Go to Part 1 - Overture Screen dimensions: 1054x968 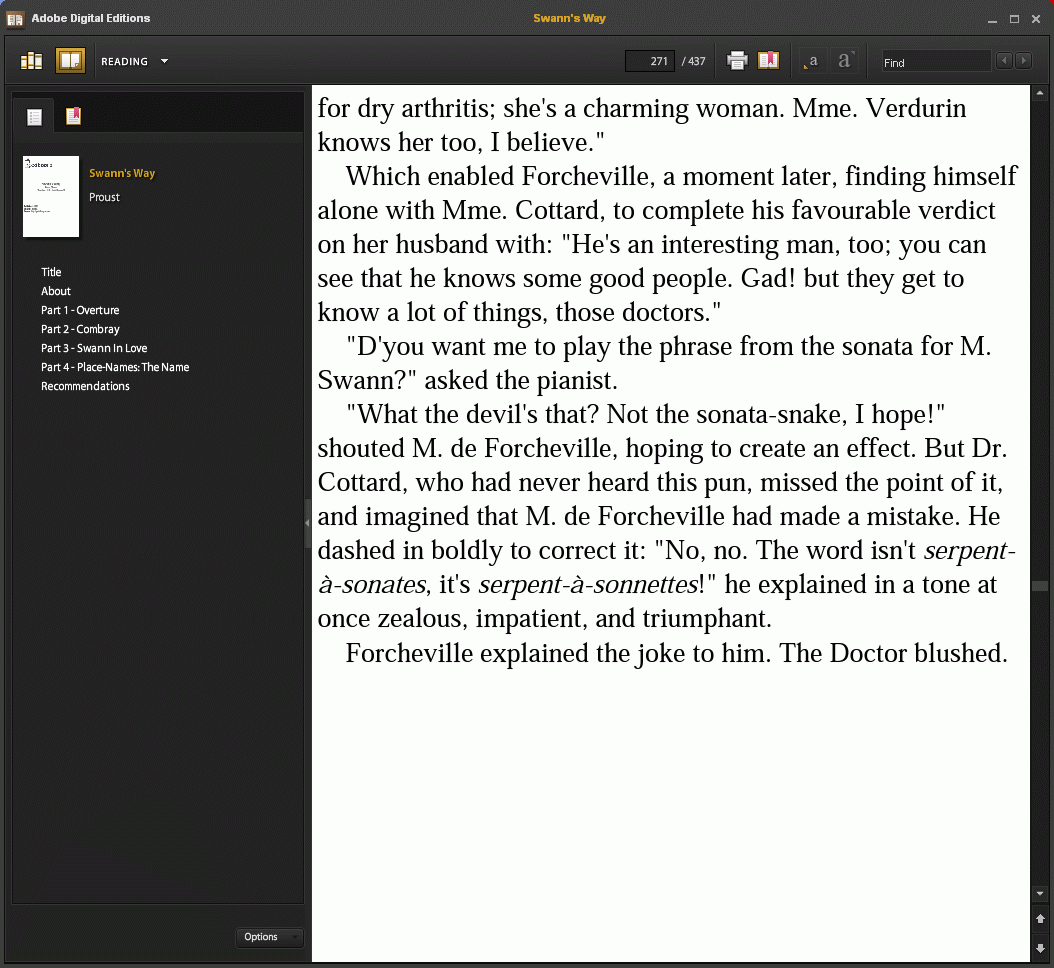[80, 310]
